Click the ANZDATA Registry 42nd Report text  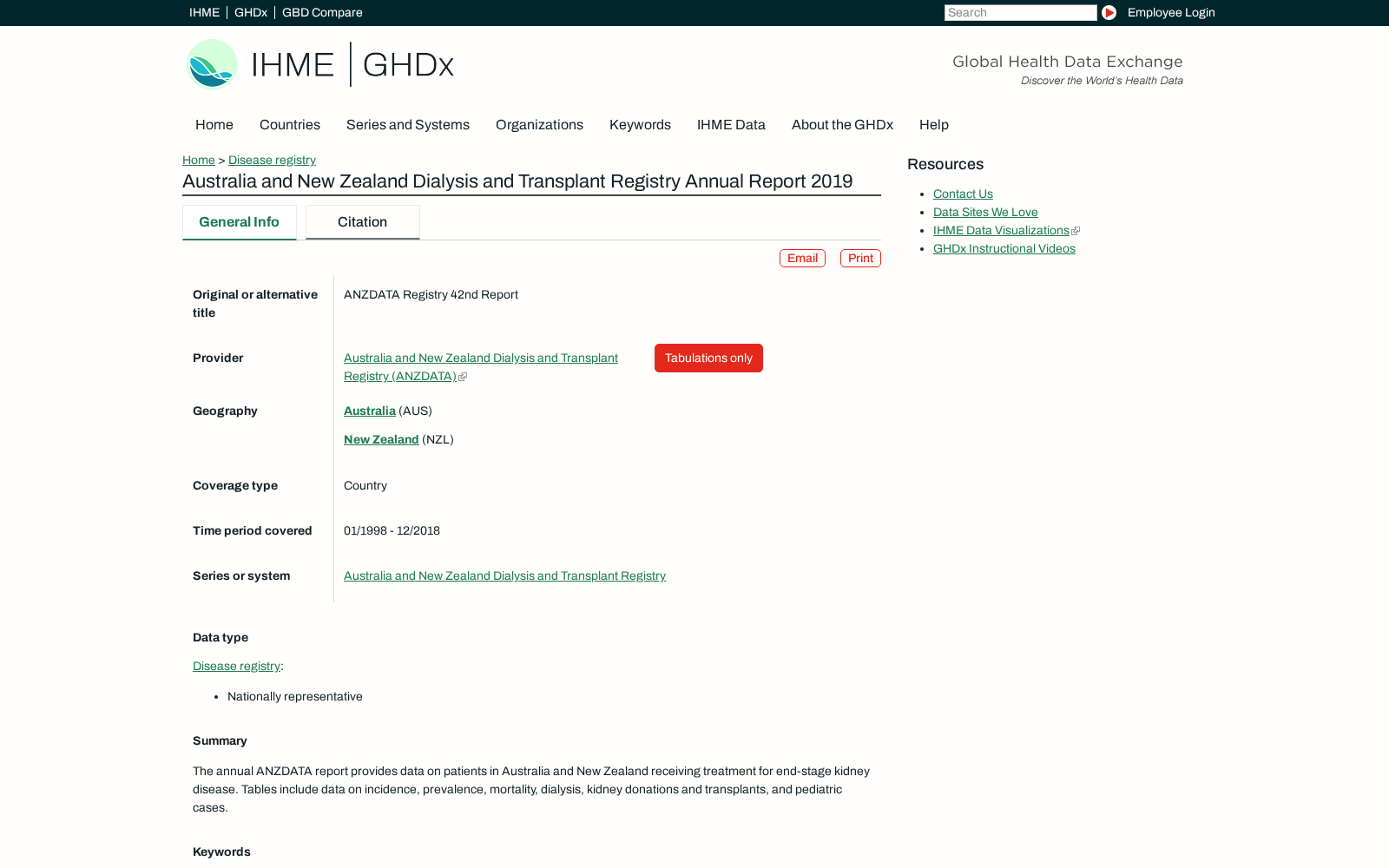point(431,295)
